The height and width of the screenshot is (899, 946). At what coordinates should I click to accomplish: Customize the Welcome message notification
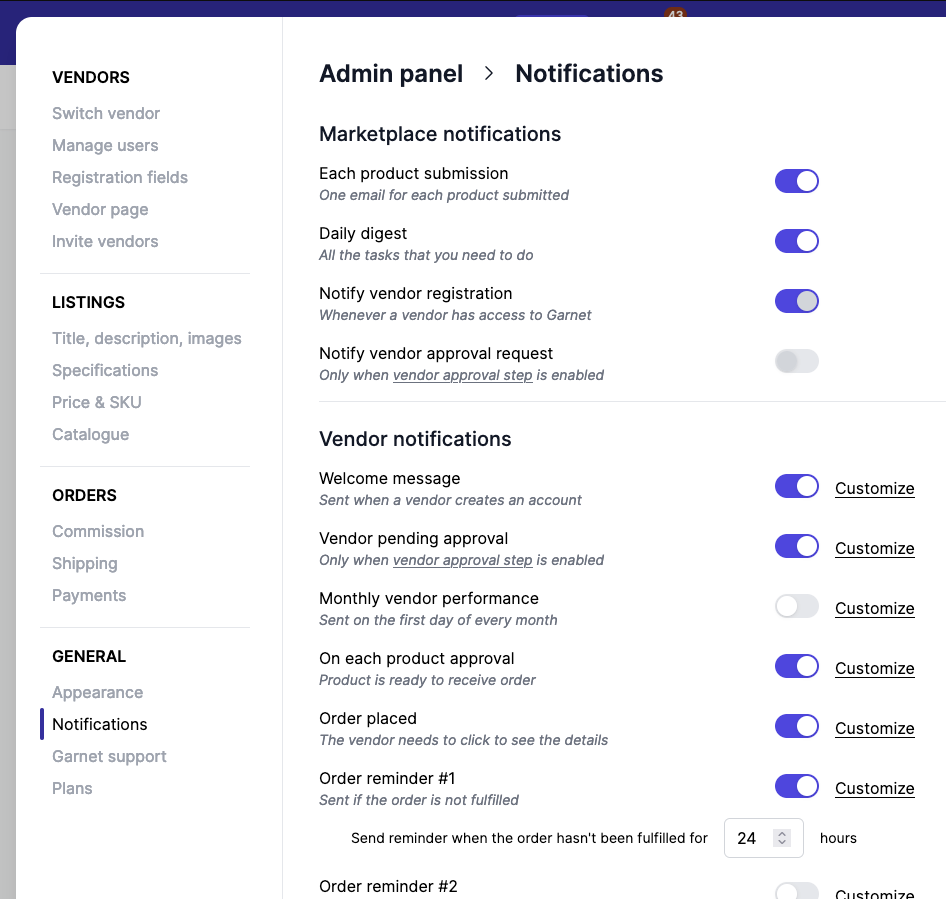(874, 488)
